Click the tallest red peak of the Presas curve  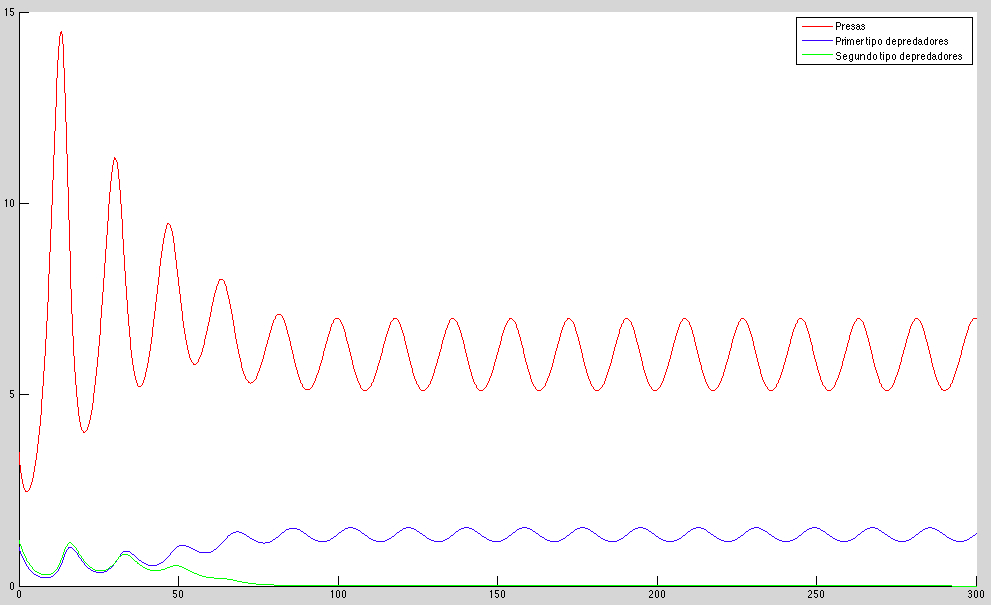61,32
